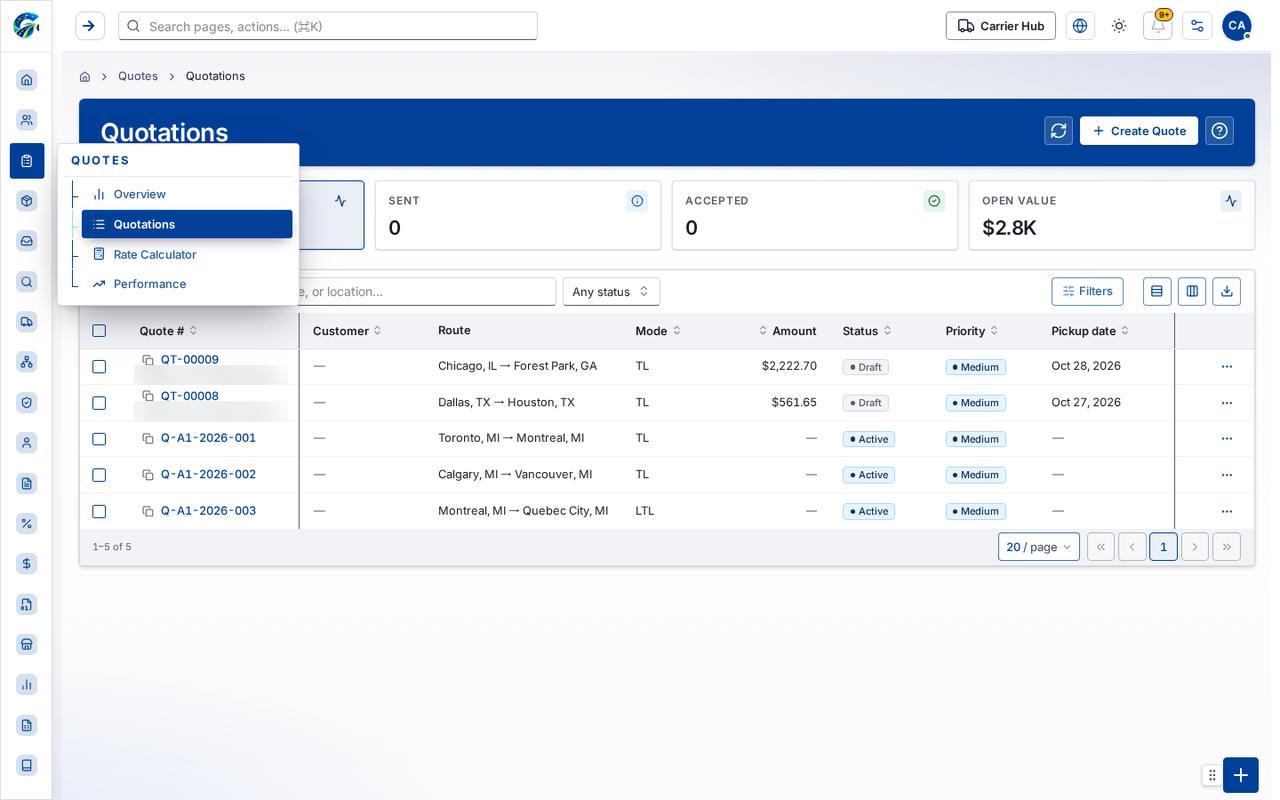Screen dimensions: 1280x800
Task: Toggle the light/dark theme sun icon
Action: pos(1119,26)
